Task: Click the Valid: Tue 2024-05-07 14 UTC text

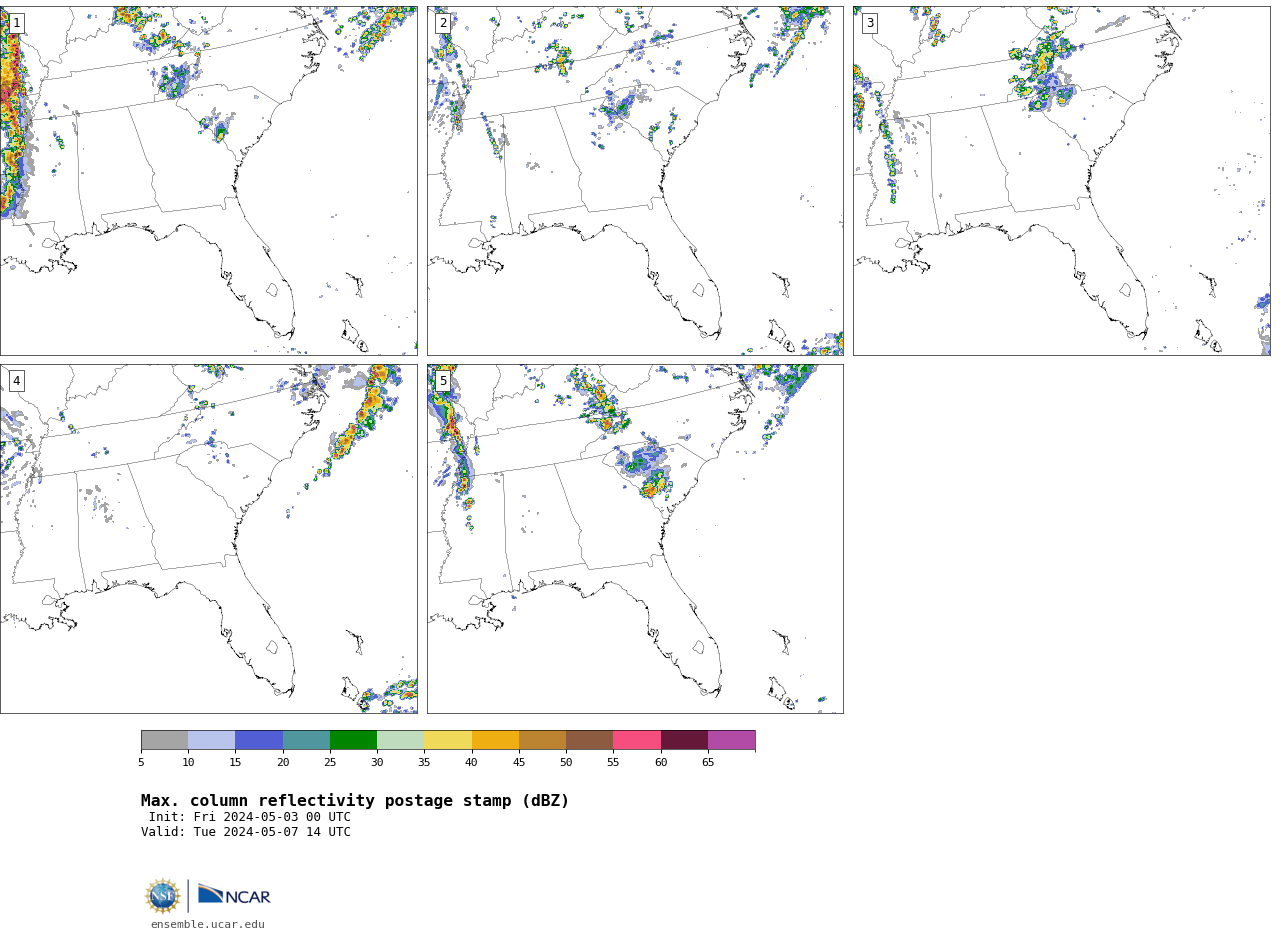Action: (x=246, y=832)
